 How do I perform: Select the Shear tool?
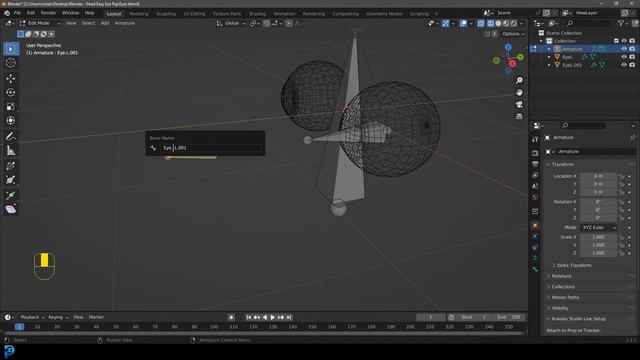[11, 209]
